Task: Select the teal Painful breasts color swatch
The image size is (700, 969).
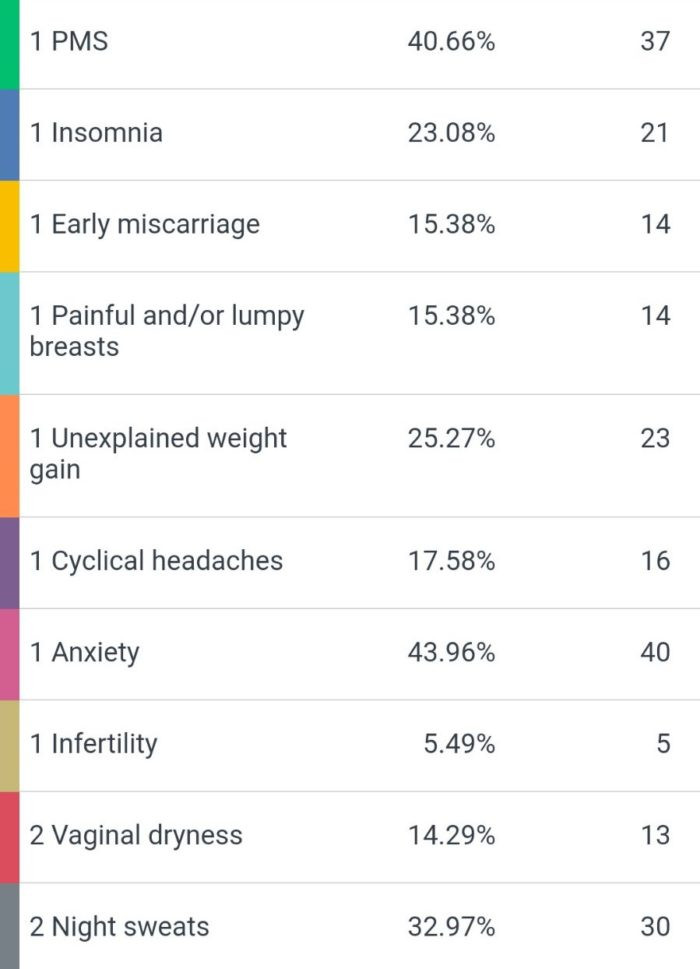Action: tap(9, 333)
